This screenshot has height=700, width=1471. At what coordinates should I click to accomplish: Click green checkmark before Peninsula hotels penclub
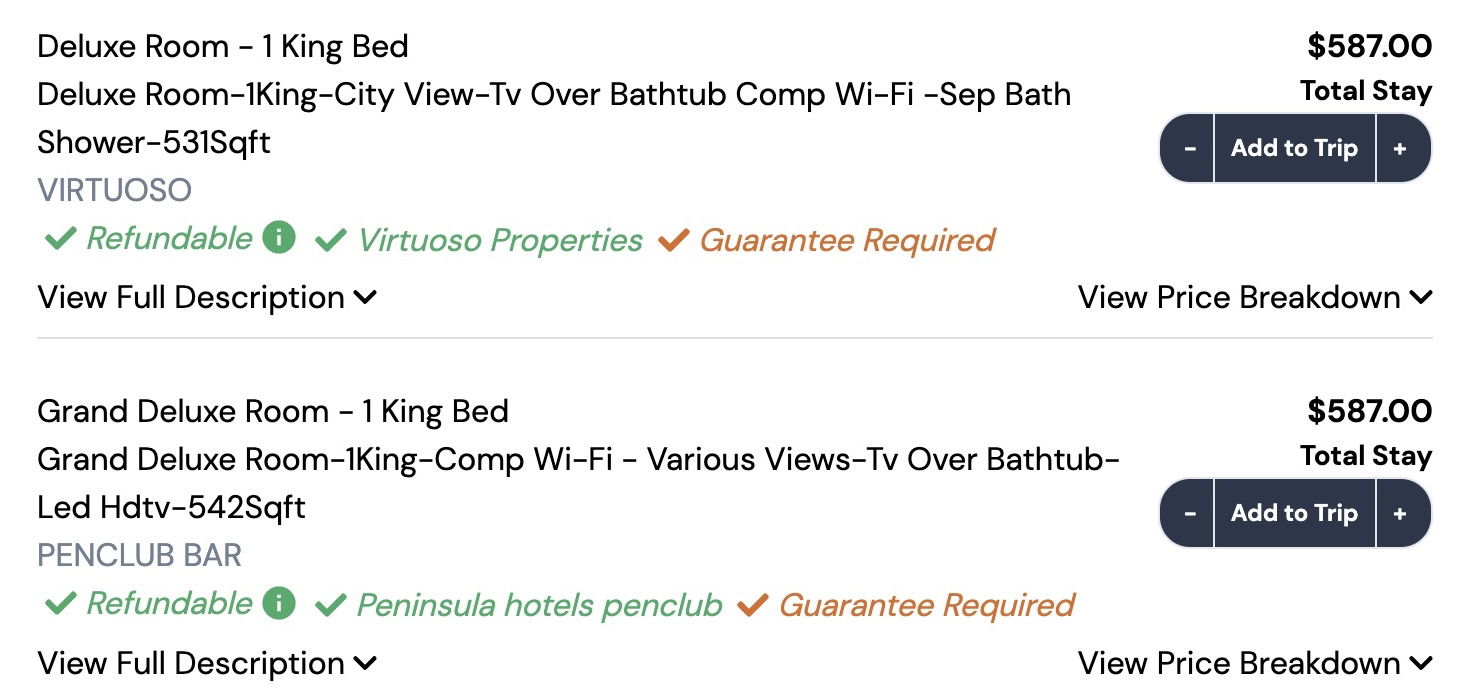point(331,605)
